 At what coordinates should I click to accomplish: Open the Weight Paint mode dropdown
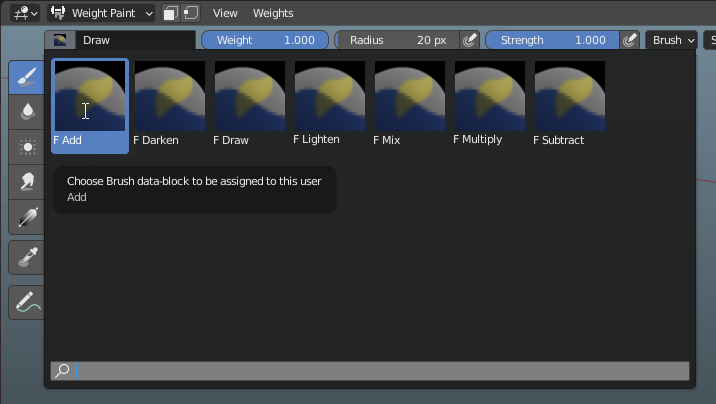click(101, 13)
